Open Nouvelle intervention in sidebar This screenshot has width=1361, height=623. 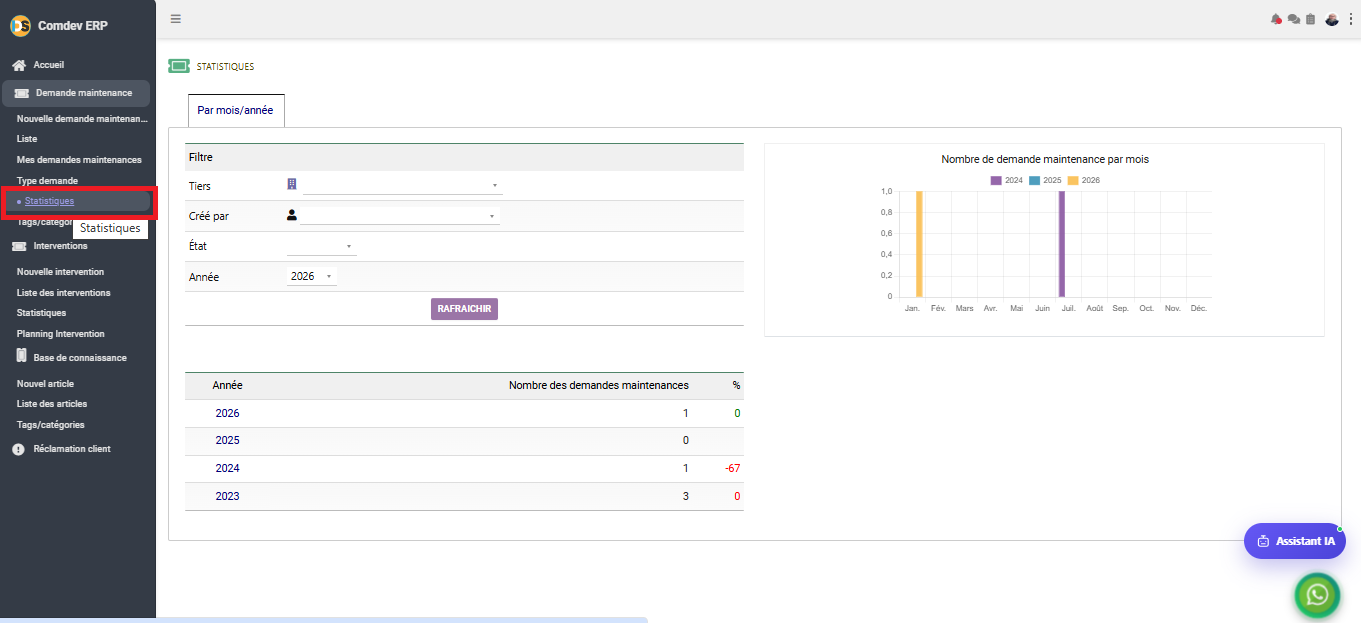tap(60, 272)
